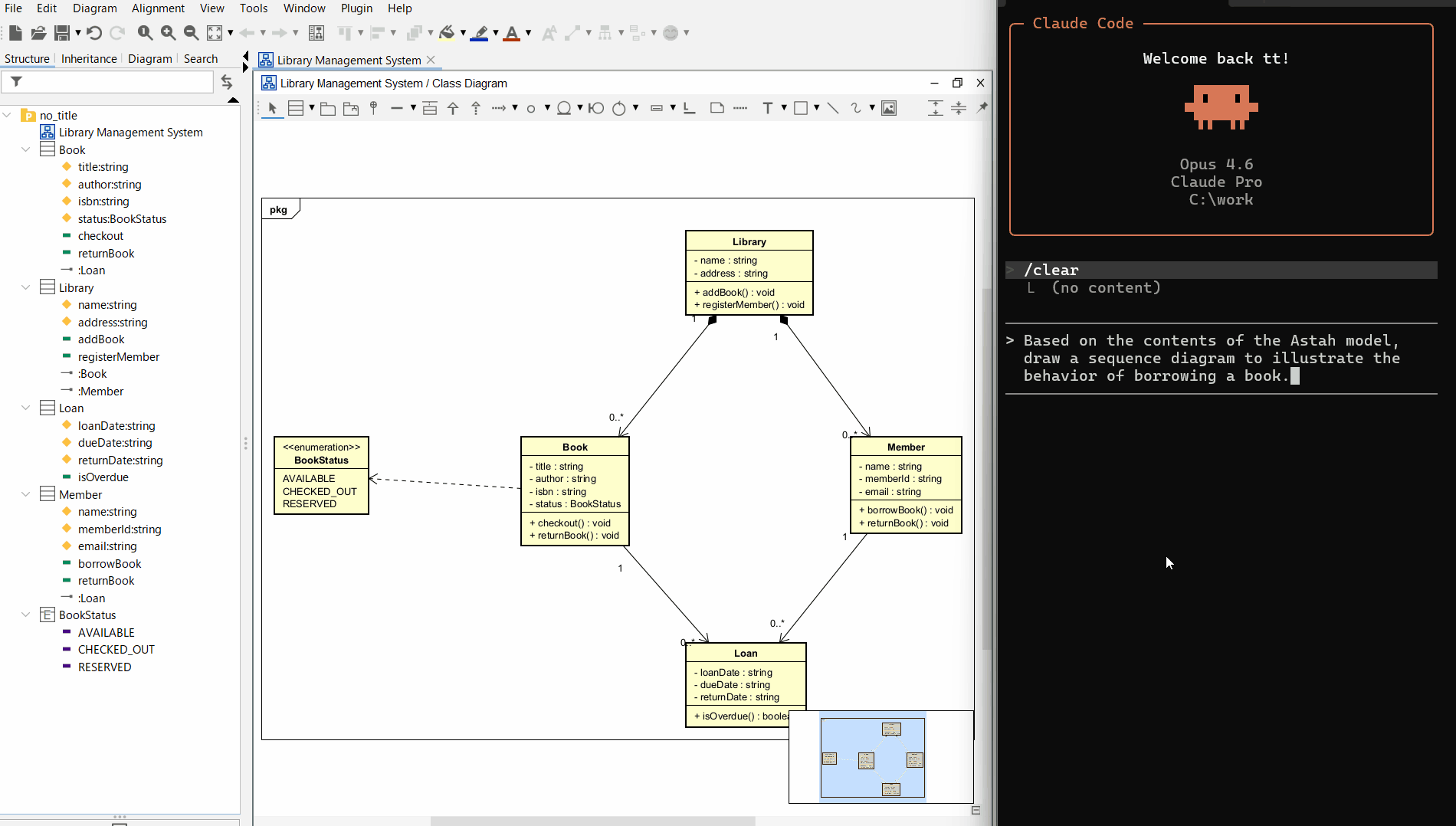1456x826 pixels.
Task: Collapse the Book node in the tree
Action: click(x=25, y=149)
